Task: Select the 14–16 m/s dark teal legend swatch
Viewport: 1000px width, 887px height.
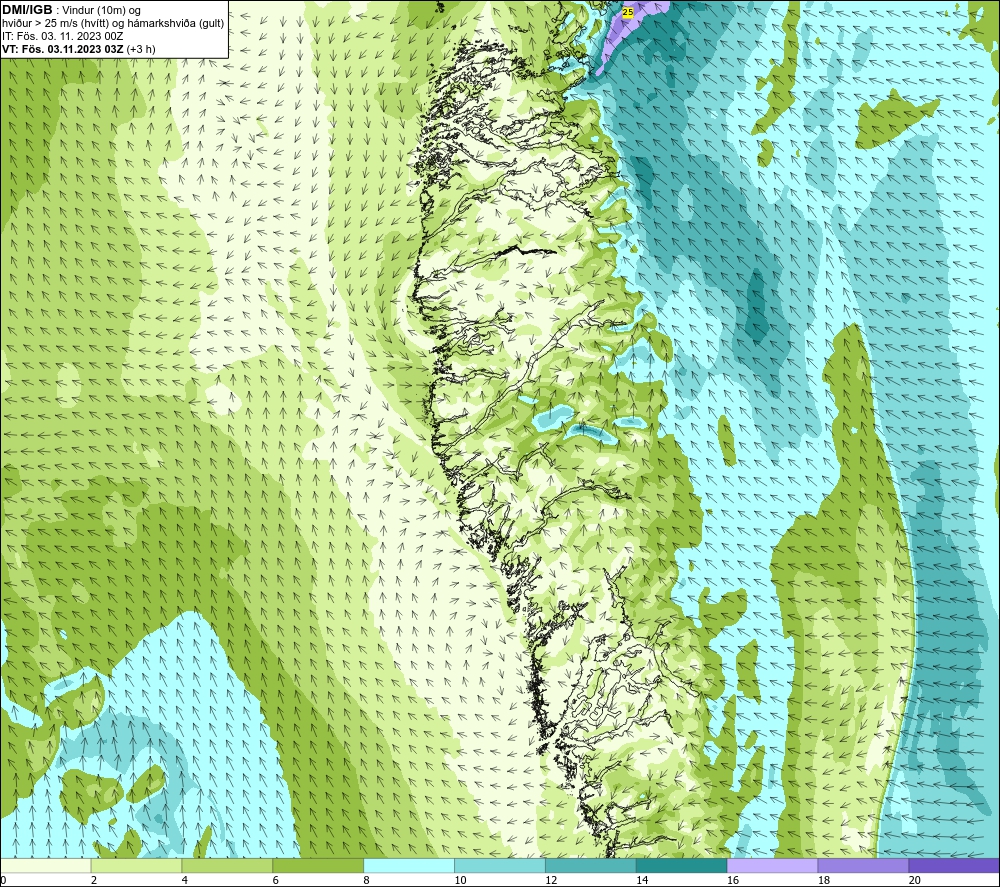Action: (682, 865)
